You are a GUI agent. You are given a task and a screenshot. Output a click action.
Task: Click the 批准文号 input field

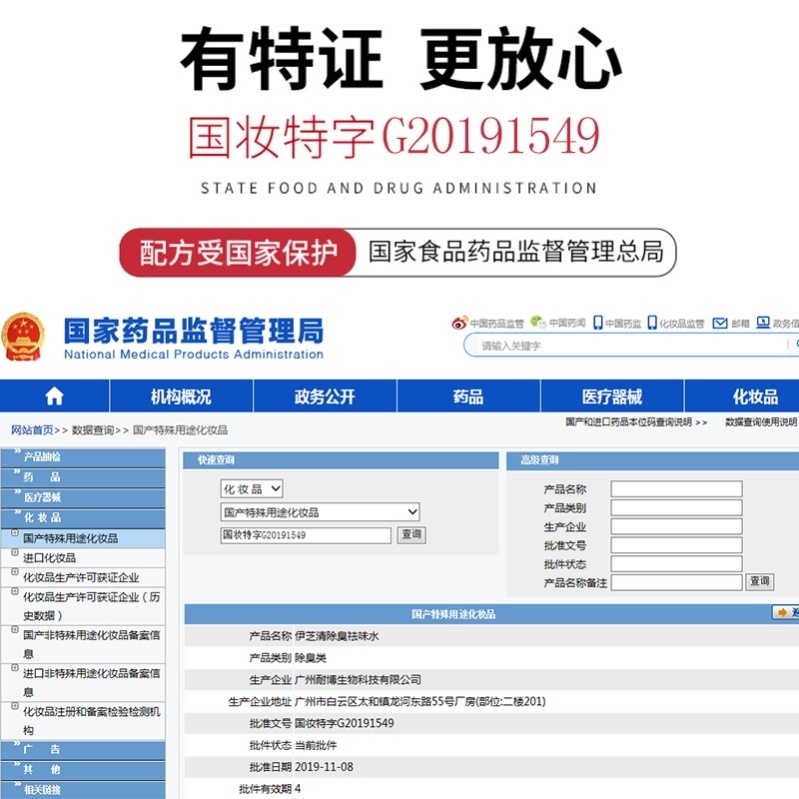[676, 545]
